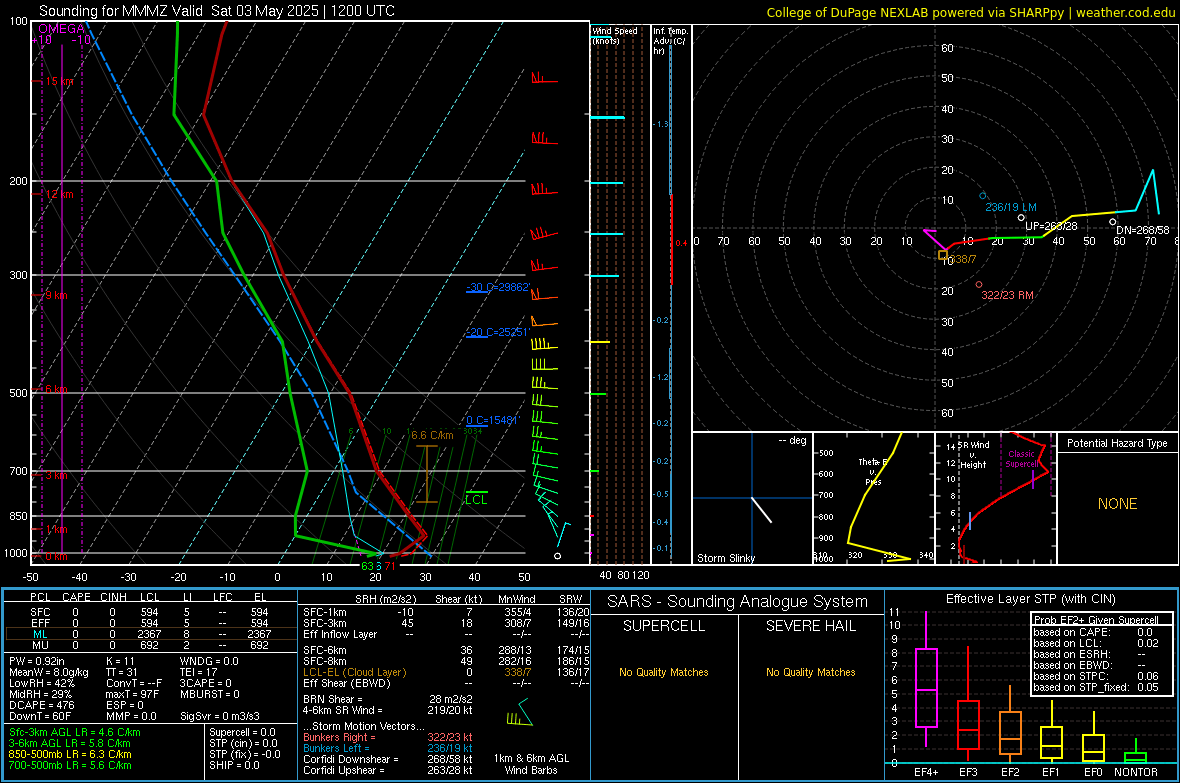The width and height of the screenshot is (1180, 783).
Task: Click the Sfc-3km AGL LR = 4.6 C/km line
Action: point(75,732)
